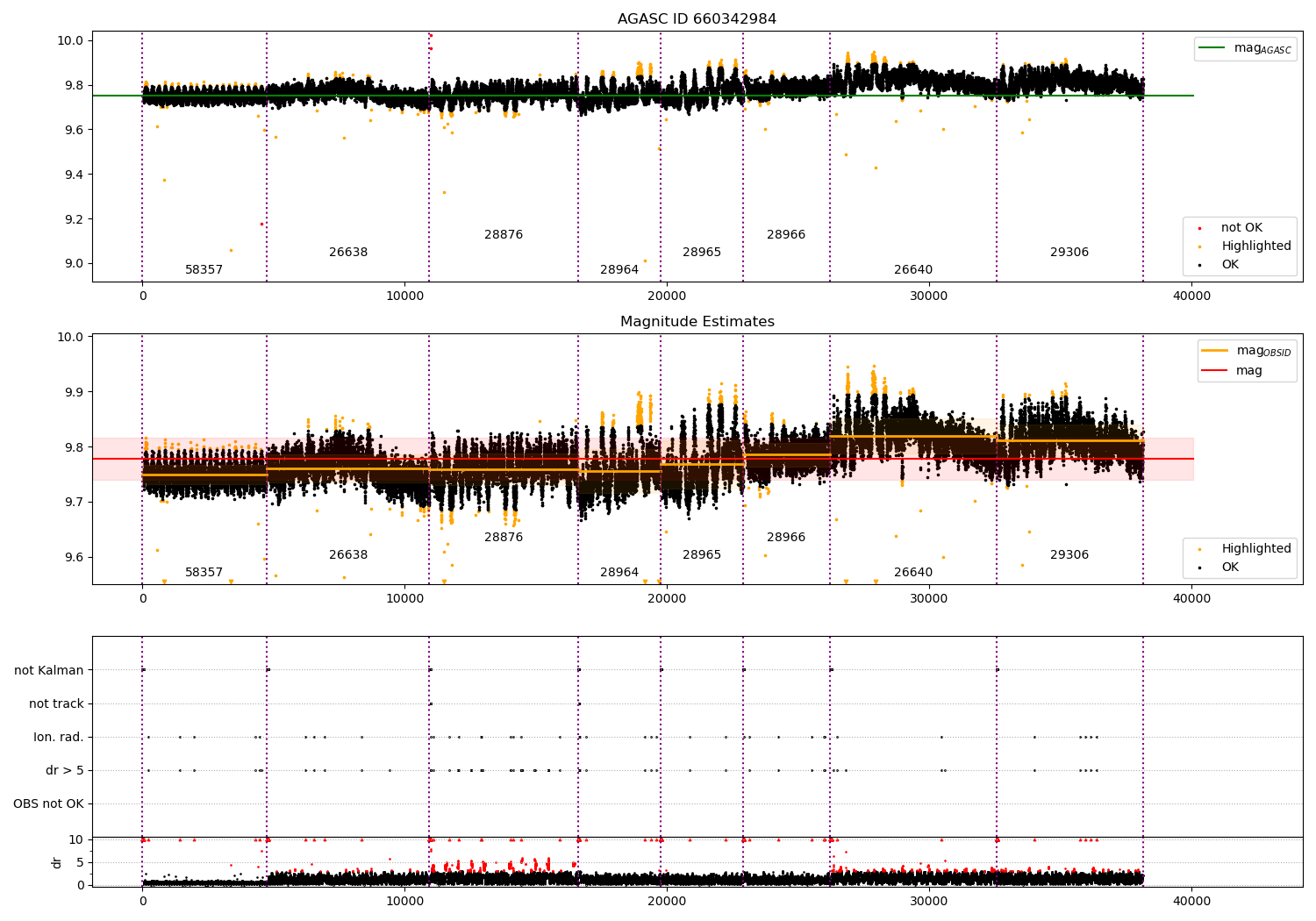
Task: Click the green line sample in mag AGASC legend
Action: tap(1212, 48)
